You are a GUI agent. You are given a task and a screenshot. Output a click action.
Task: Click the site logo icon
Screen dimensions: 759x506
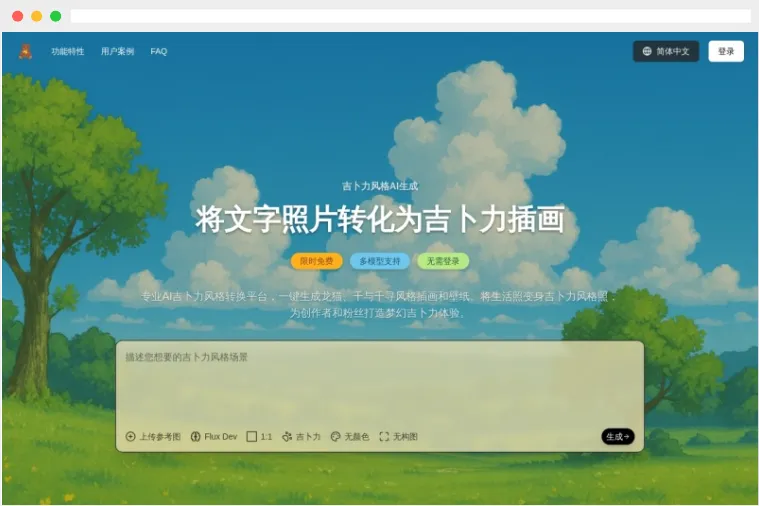25,51
